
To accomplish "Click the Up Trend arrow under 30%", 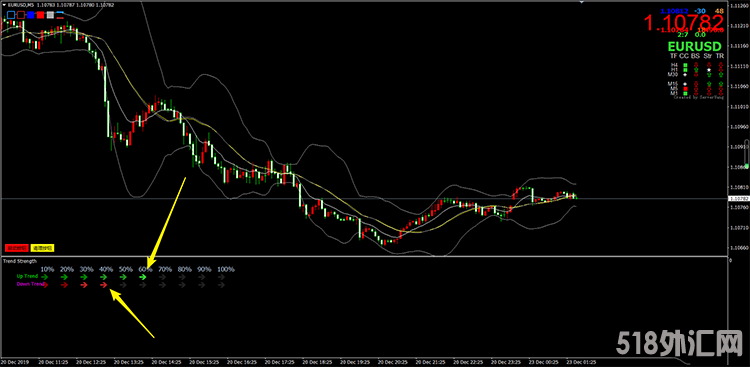I will (x=84, y=277).
